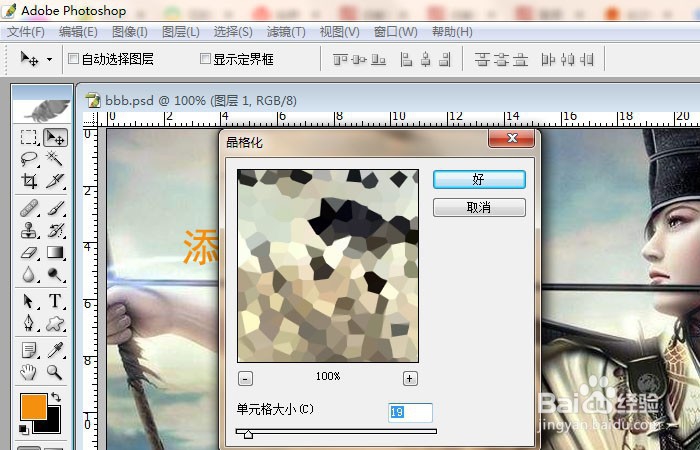The image size is (700, 450).
Task: Open the 图层(L) menu
Action: (x=180, y=32)
